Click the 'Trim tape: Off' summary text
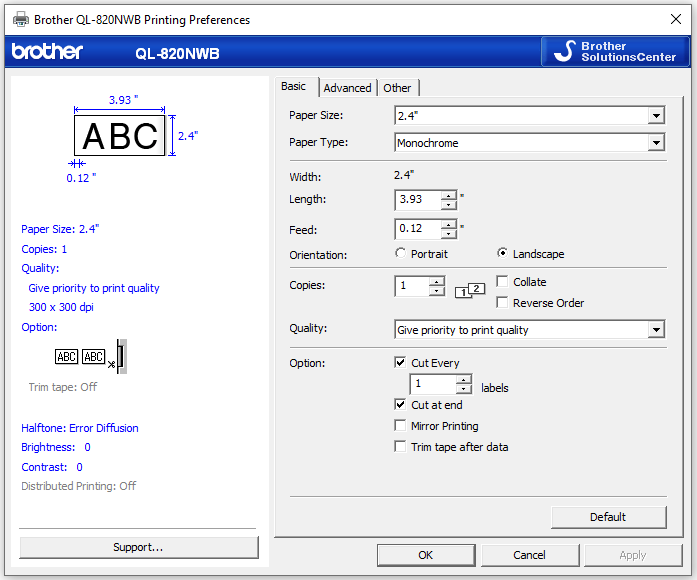This screenshot has height=580, width=697. tap(63, 387)
